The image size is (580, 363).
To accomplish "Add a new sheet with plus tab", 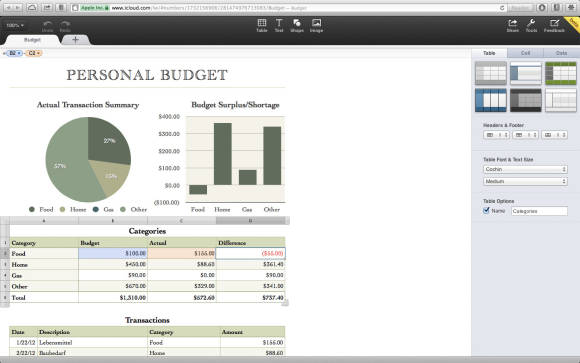I will click(75, 40).
